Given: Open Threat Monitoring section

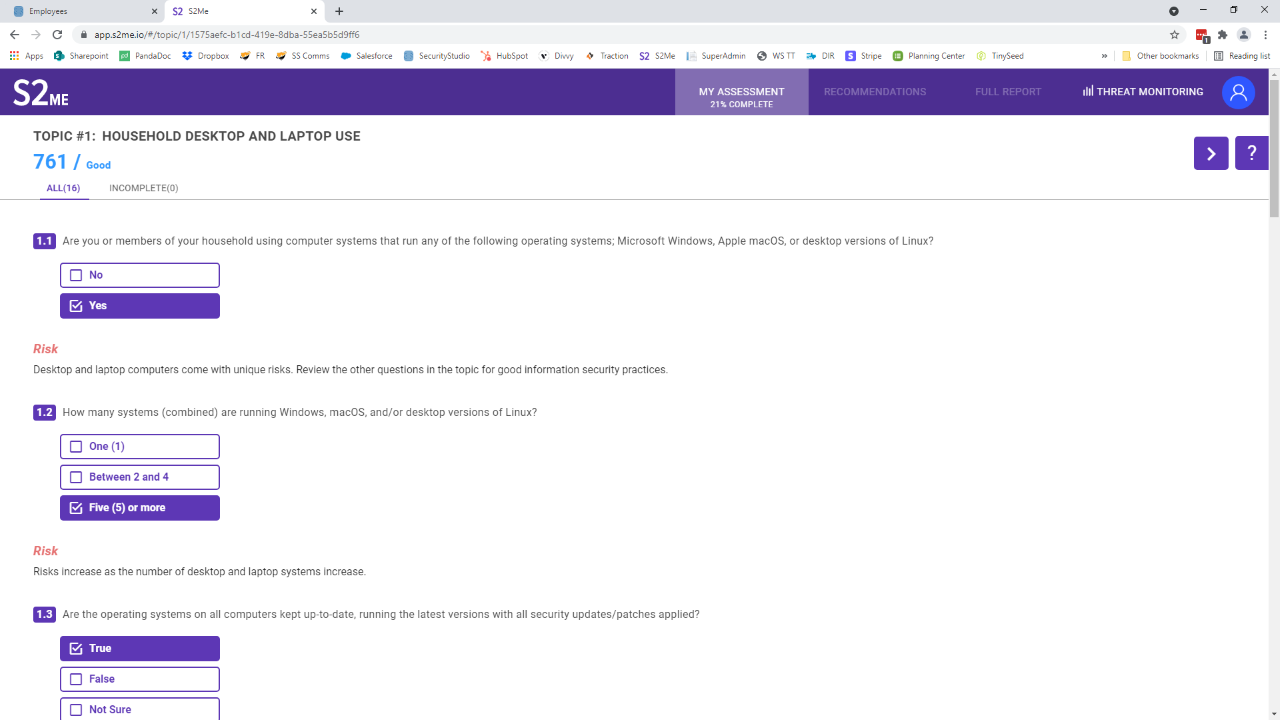Looking at the screenshot, I should (x=1142, y=91).
